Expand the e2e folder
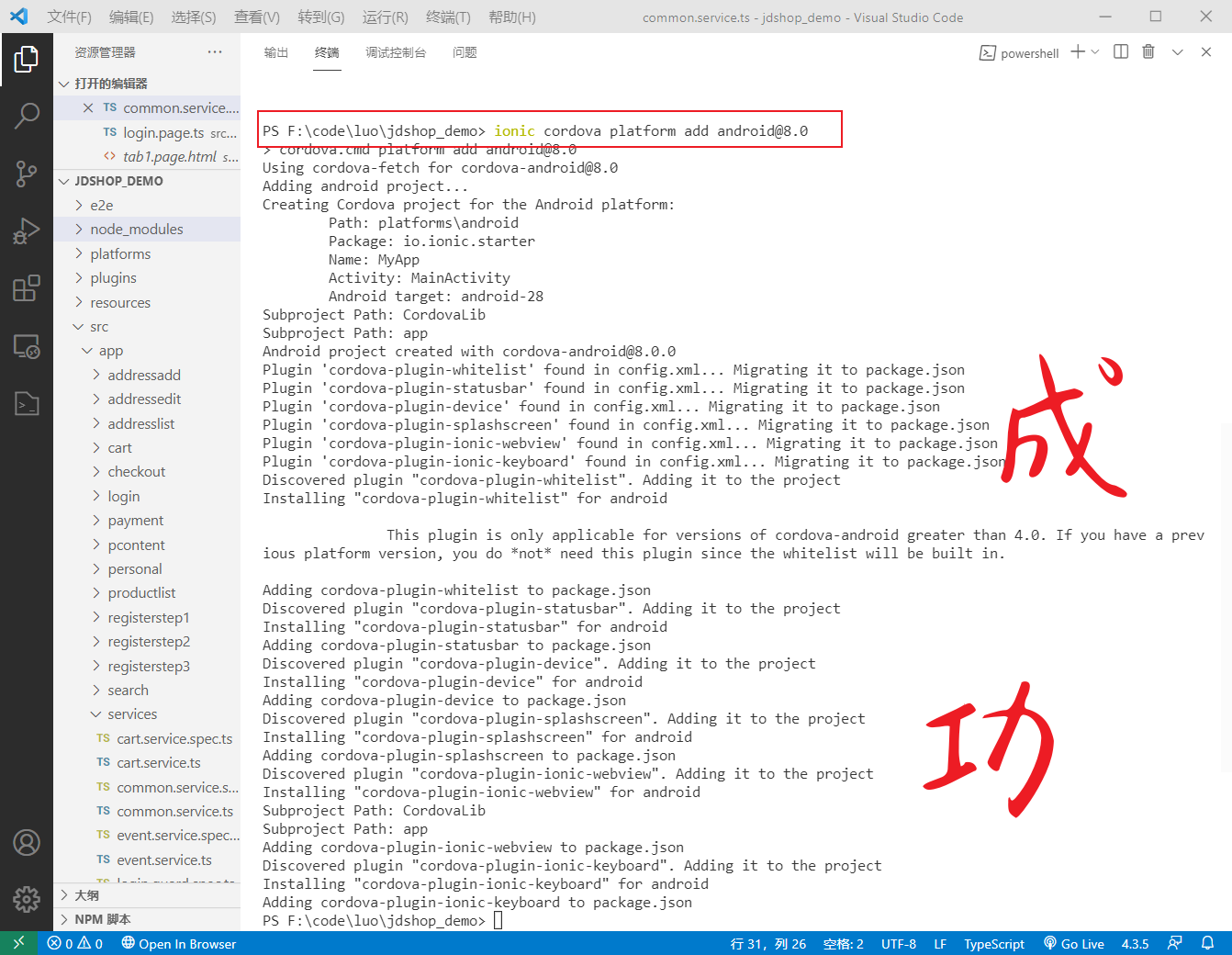Screen dimensions: 1232x955 click(147, 206)
